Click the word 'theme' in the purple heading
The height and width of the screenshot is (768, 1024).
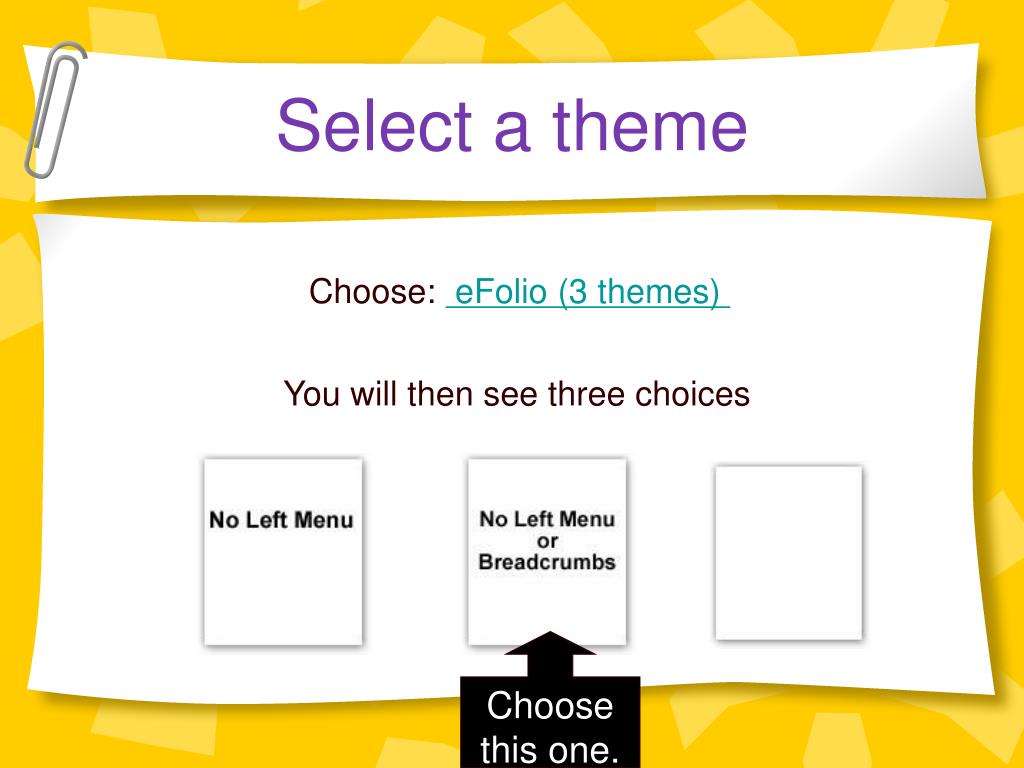coord(650,125)
